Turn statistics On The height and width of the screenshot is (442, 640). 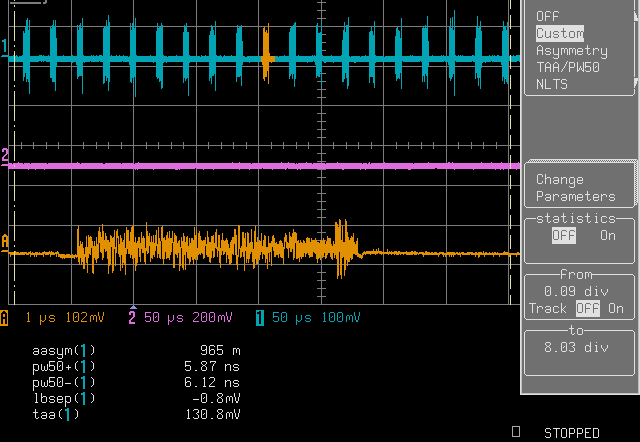pyautogui.click(x=608, y=235)
